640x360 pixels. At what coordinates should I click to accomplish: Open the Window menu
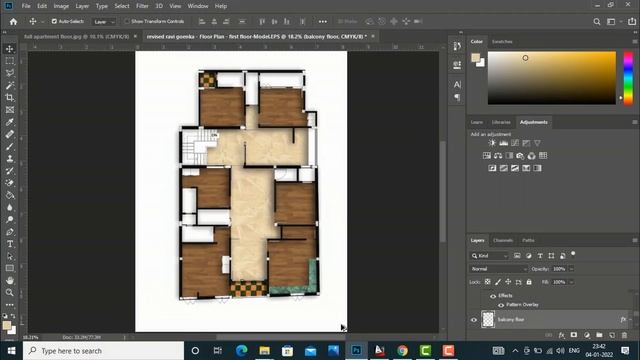tap(198, 6)
